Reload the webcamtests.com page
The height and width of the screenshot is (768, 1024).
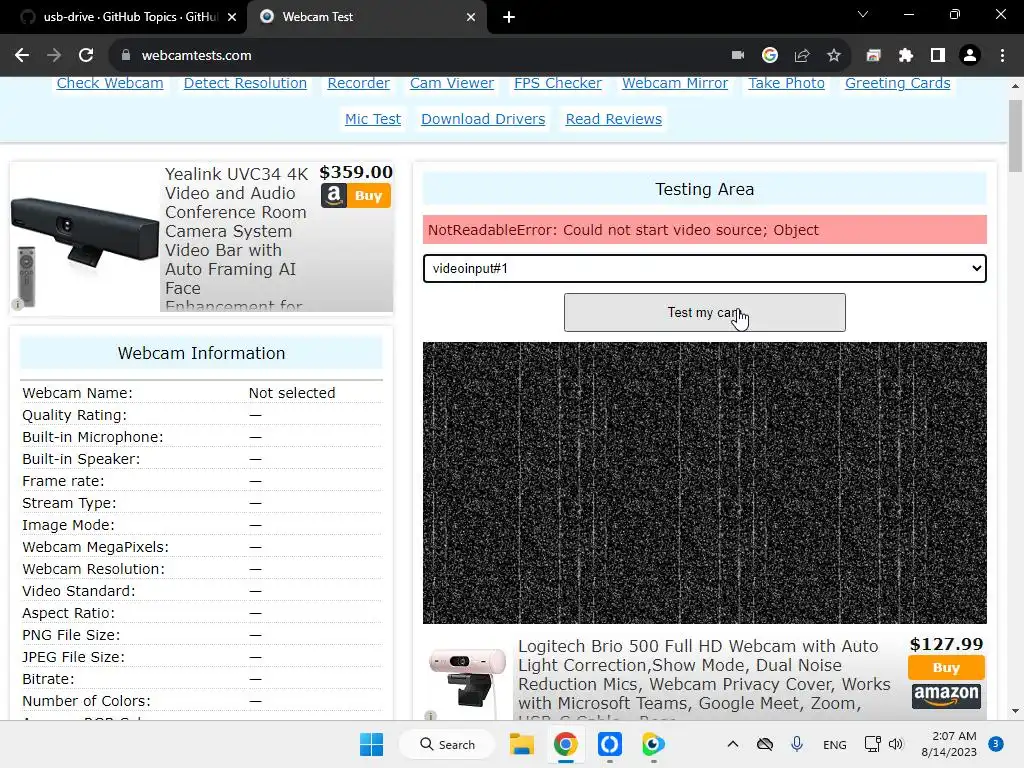point(86,56)
